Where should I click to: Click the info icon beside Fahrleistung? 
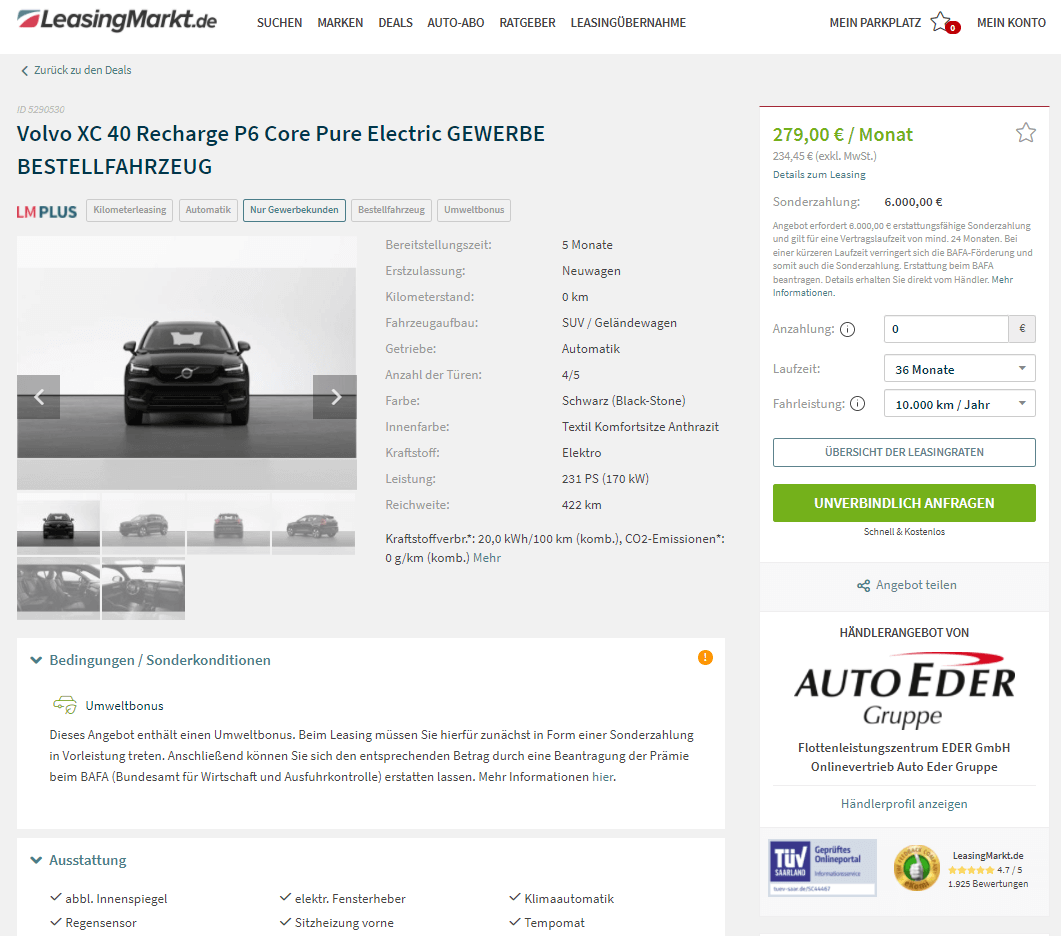[x=857, y=404]
